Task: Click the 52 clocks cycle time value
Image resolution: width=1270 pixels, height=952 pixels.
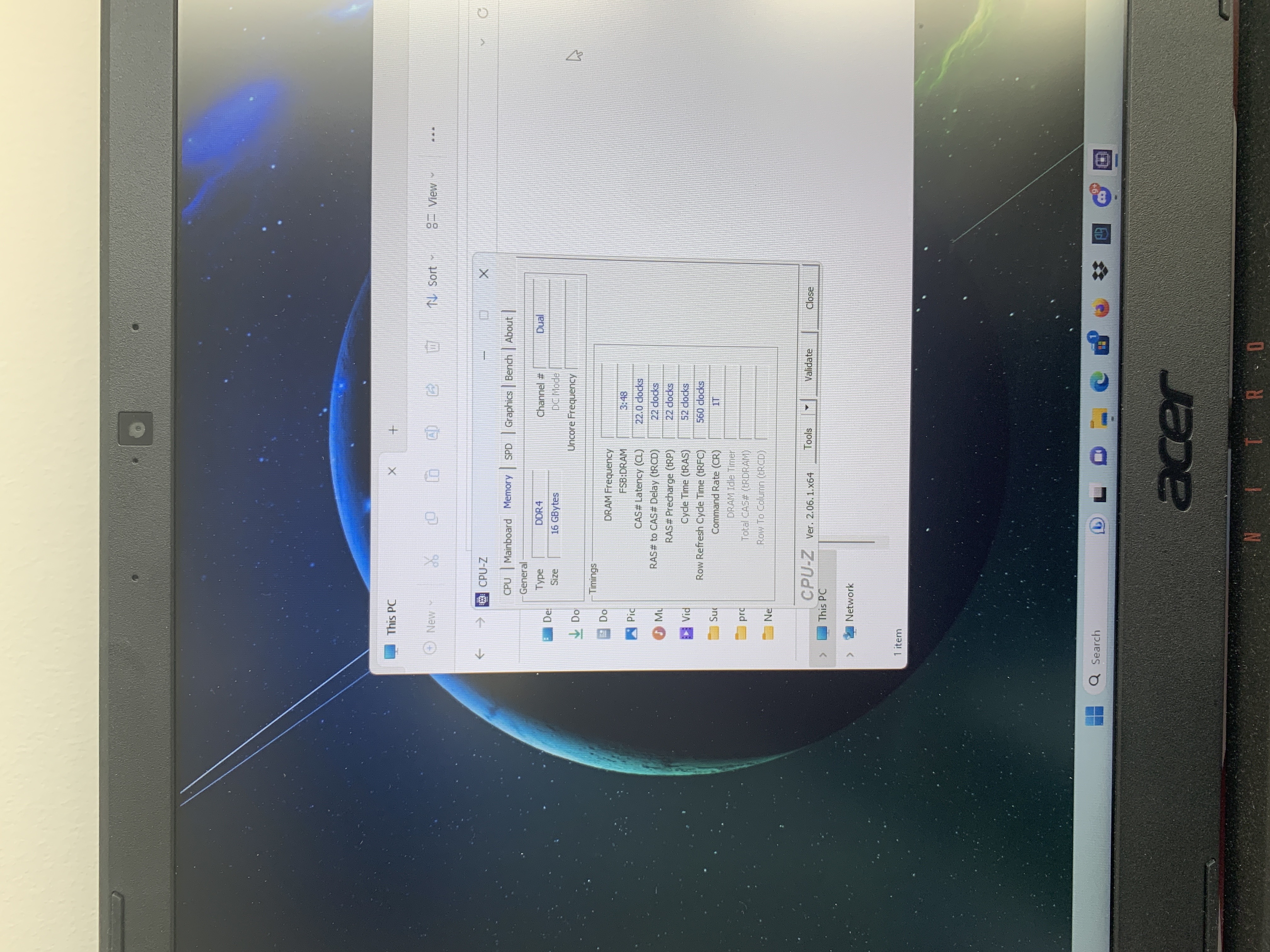Action: click(685, 401)
